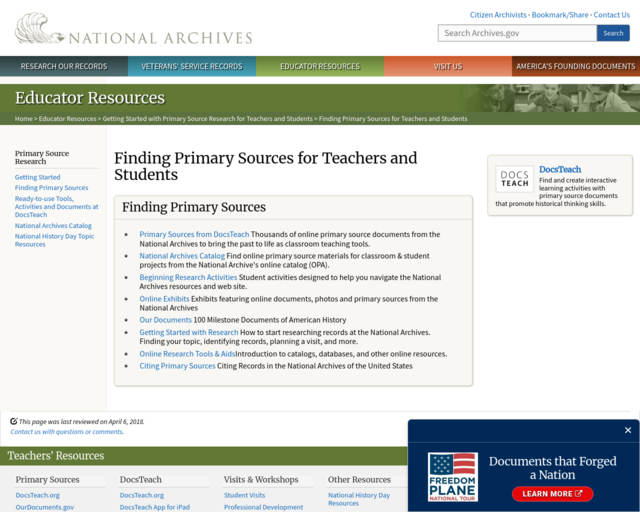Open the Bookmark/Share link
640x512 pixels.
pos(560,15)
